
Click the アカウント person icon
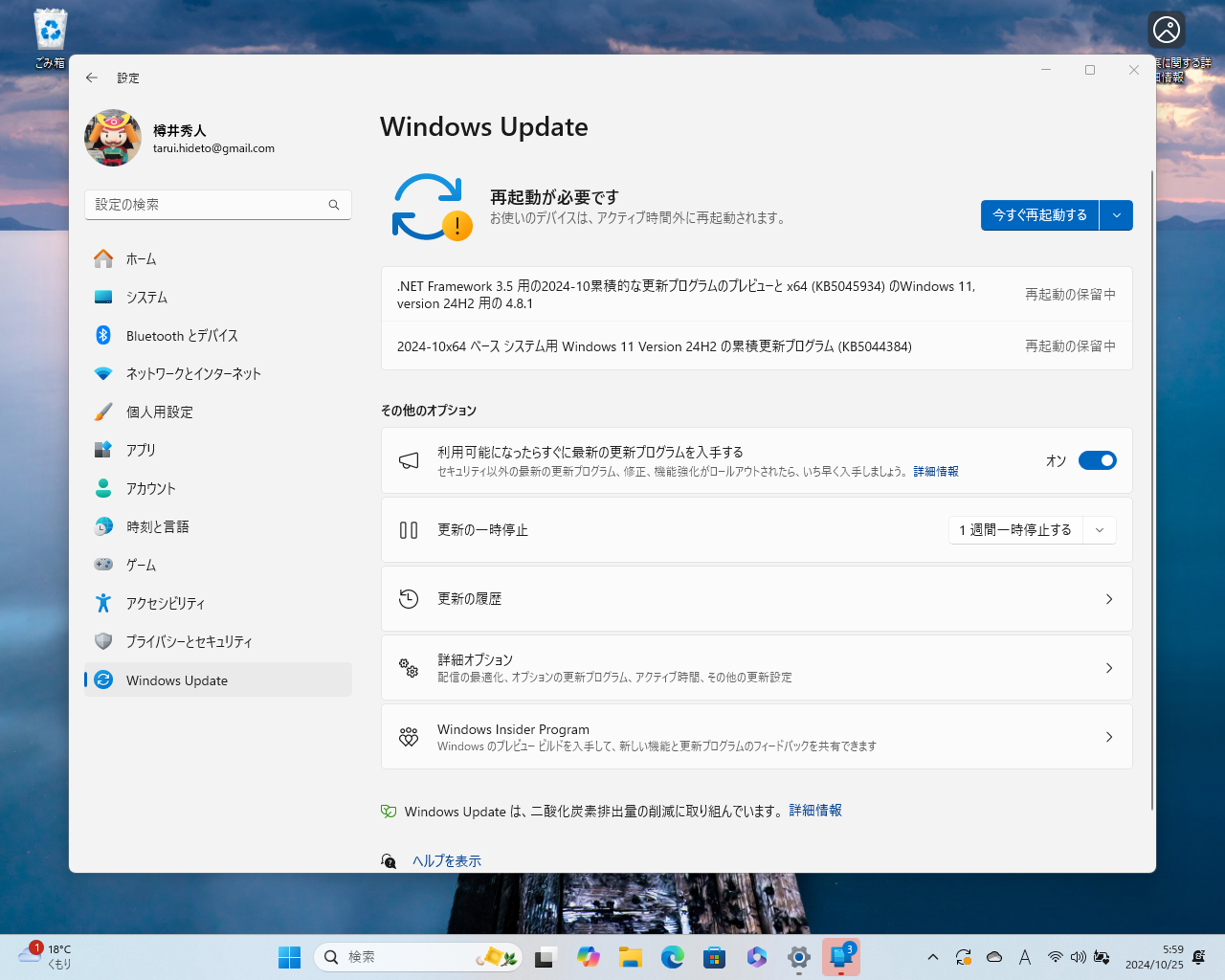click(x=103, y=488)
